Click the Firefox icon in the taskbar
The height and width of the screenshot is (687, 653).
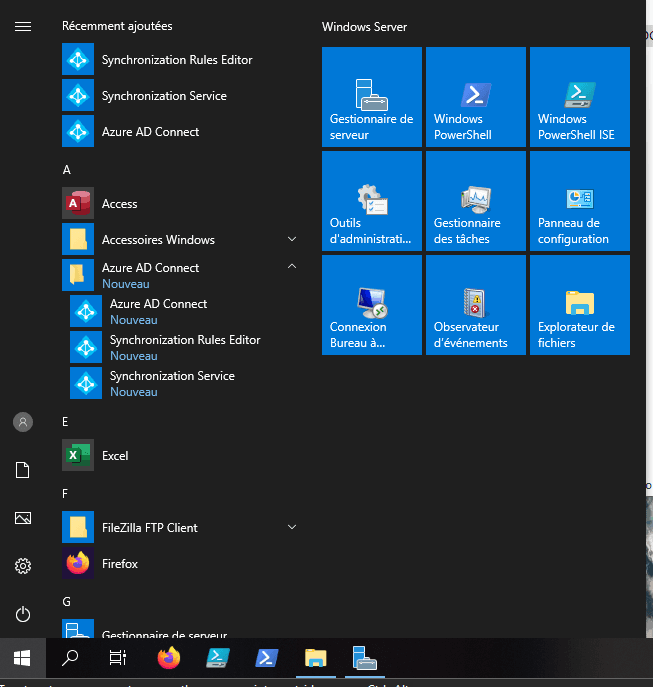click(169, 657)
